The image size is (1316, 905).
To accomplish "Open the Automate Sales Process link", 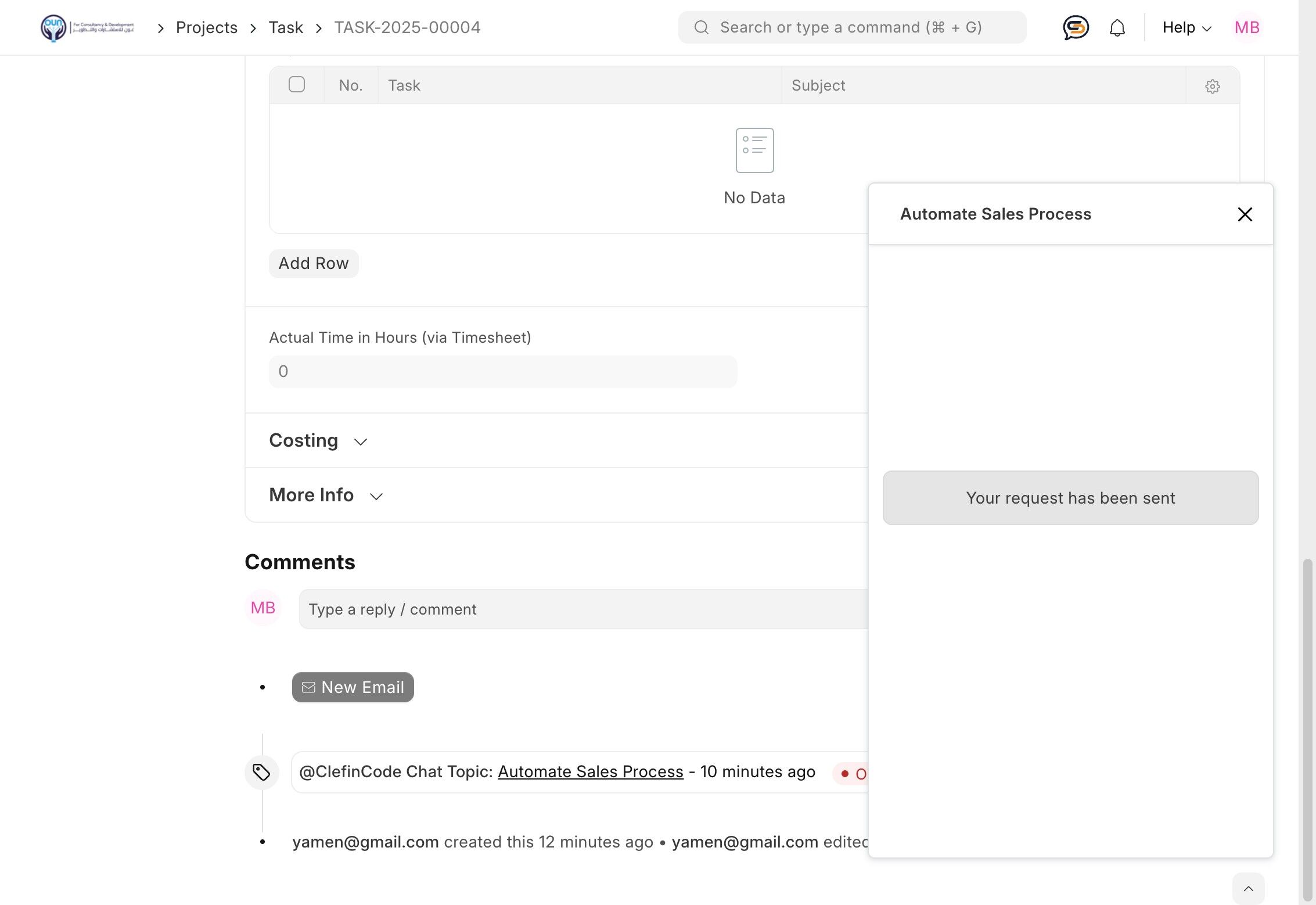I will [x=590, y=771].
